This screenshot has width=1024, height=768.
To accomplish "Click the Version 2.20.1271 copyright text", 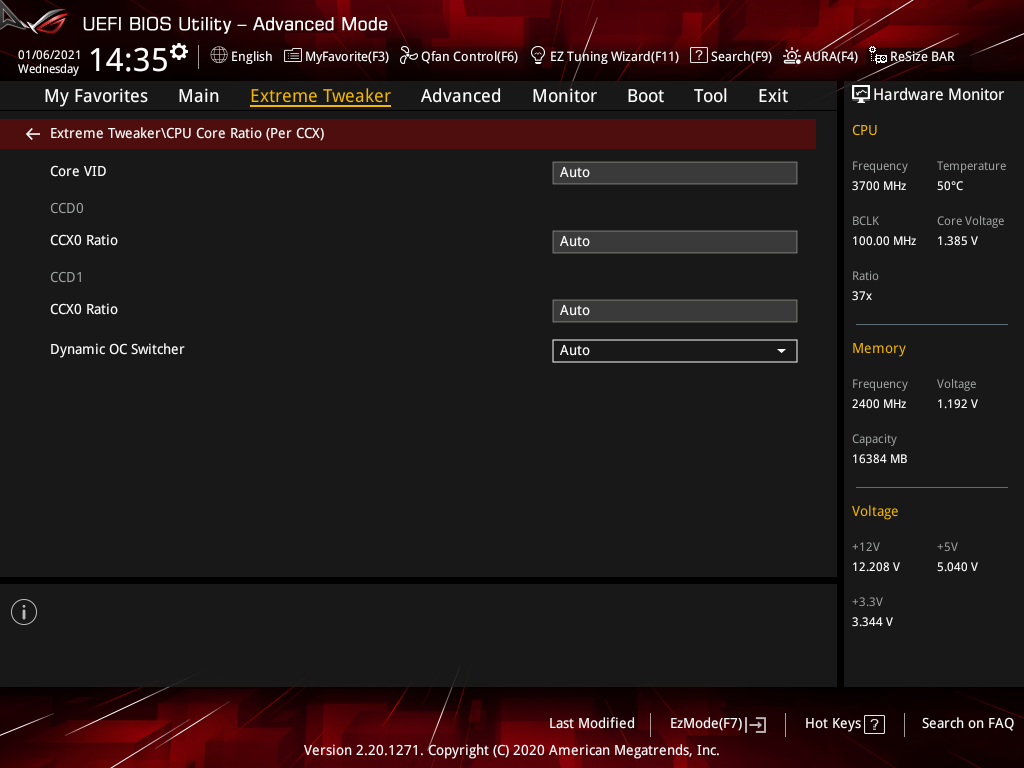I will coord(511,750).
